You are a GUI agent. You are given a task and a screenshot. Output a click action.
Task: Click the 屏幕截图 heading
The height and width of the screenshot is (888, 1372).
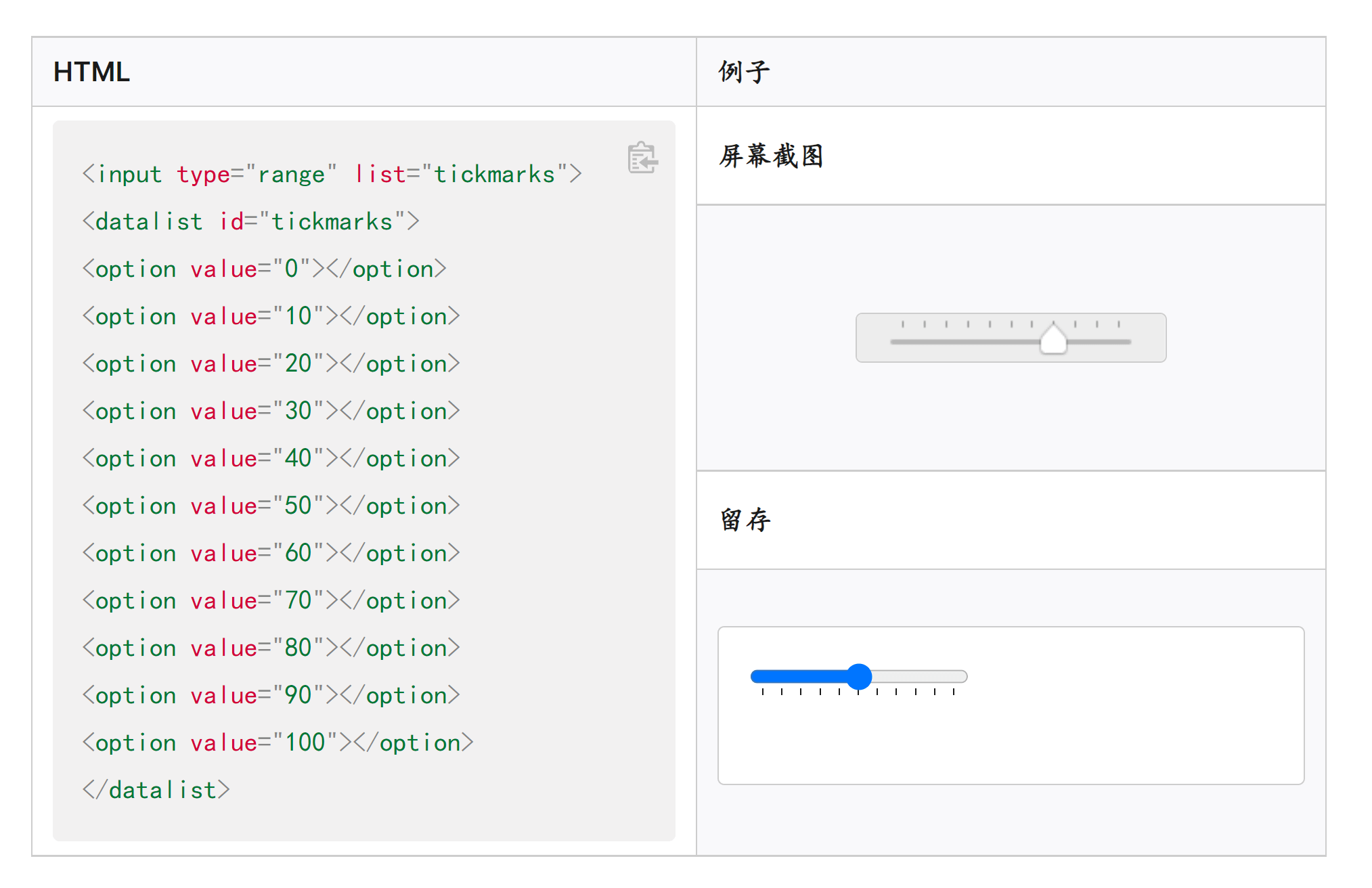tap(771, 156)
